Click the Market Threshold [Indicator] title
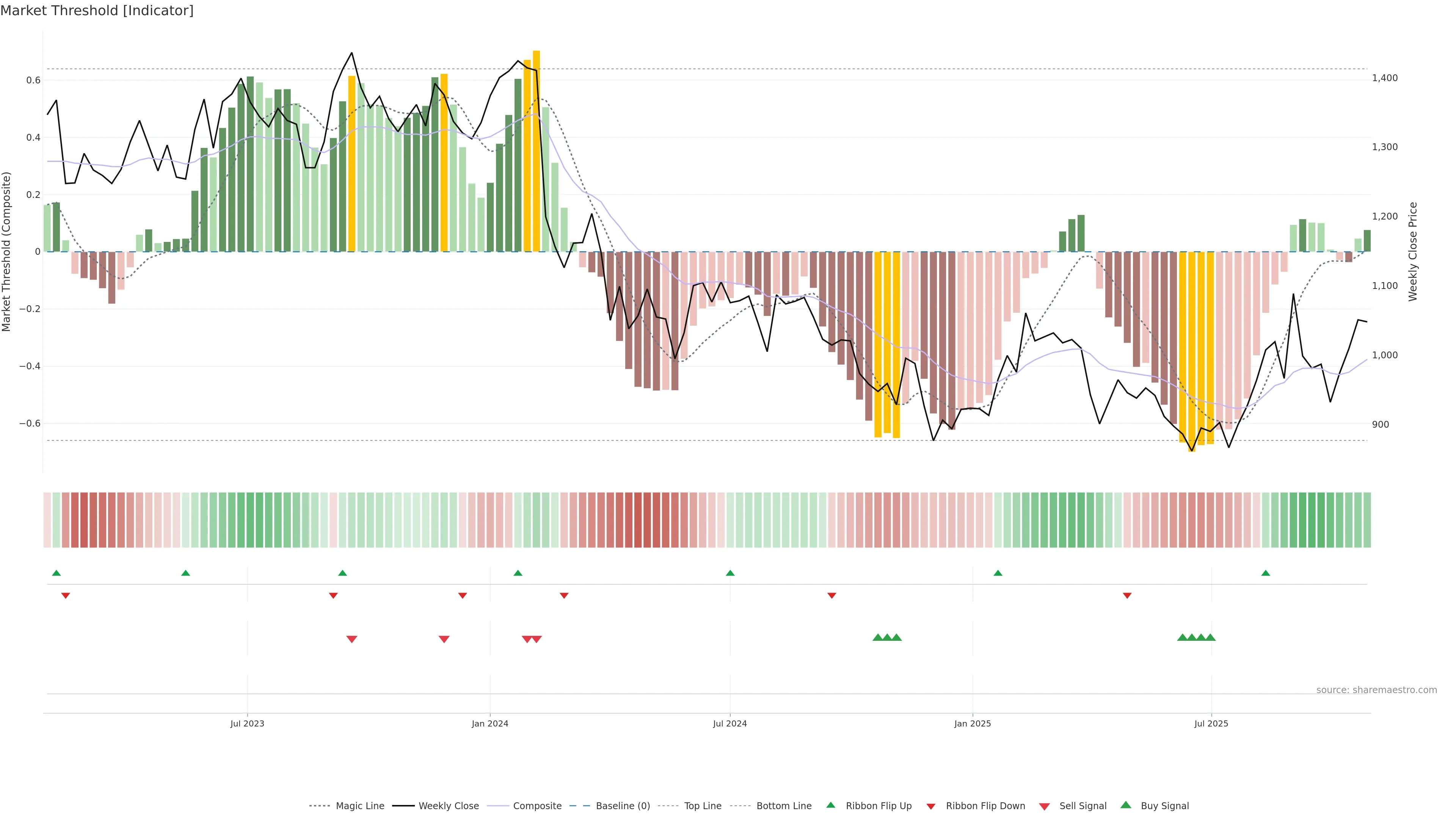This screenshot has height=819, width=1456. pos(97,11)
